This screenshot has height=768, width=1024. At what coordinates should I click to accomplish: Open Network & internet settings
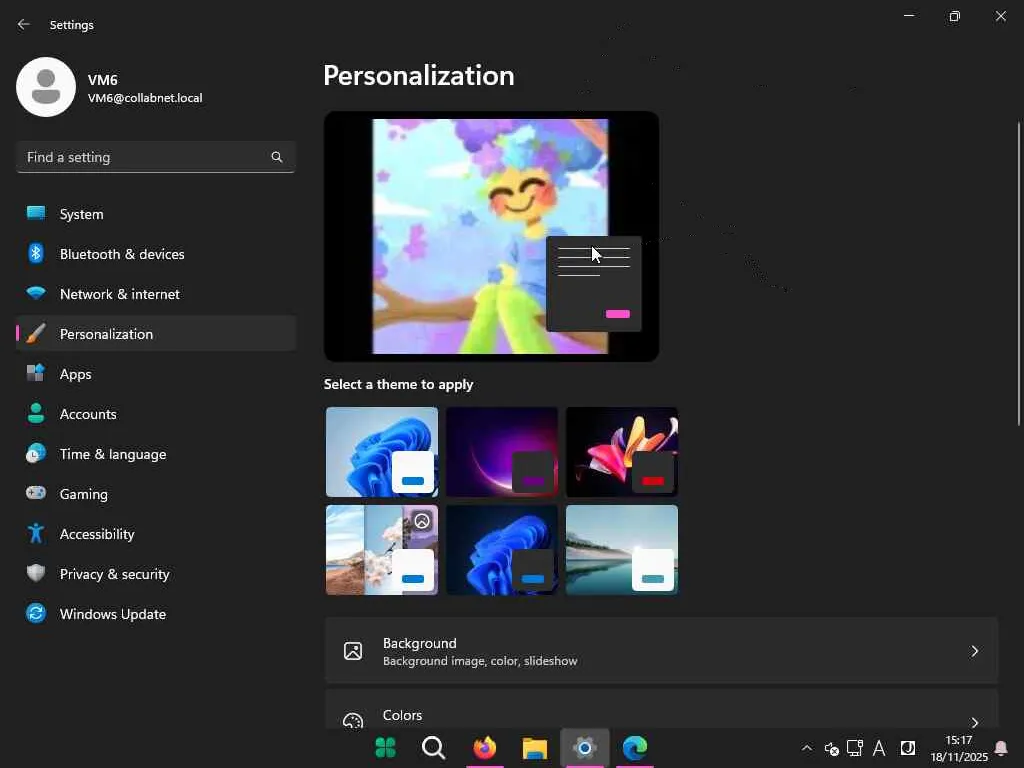pyautogui.click(x=156, y=294)
